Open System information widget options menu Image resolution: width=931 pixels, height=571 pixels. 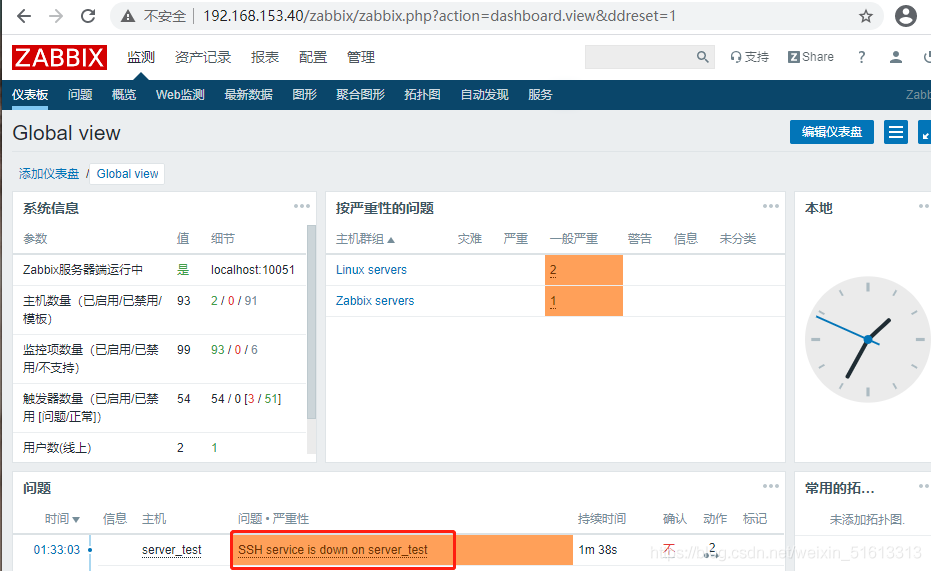302,207
